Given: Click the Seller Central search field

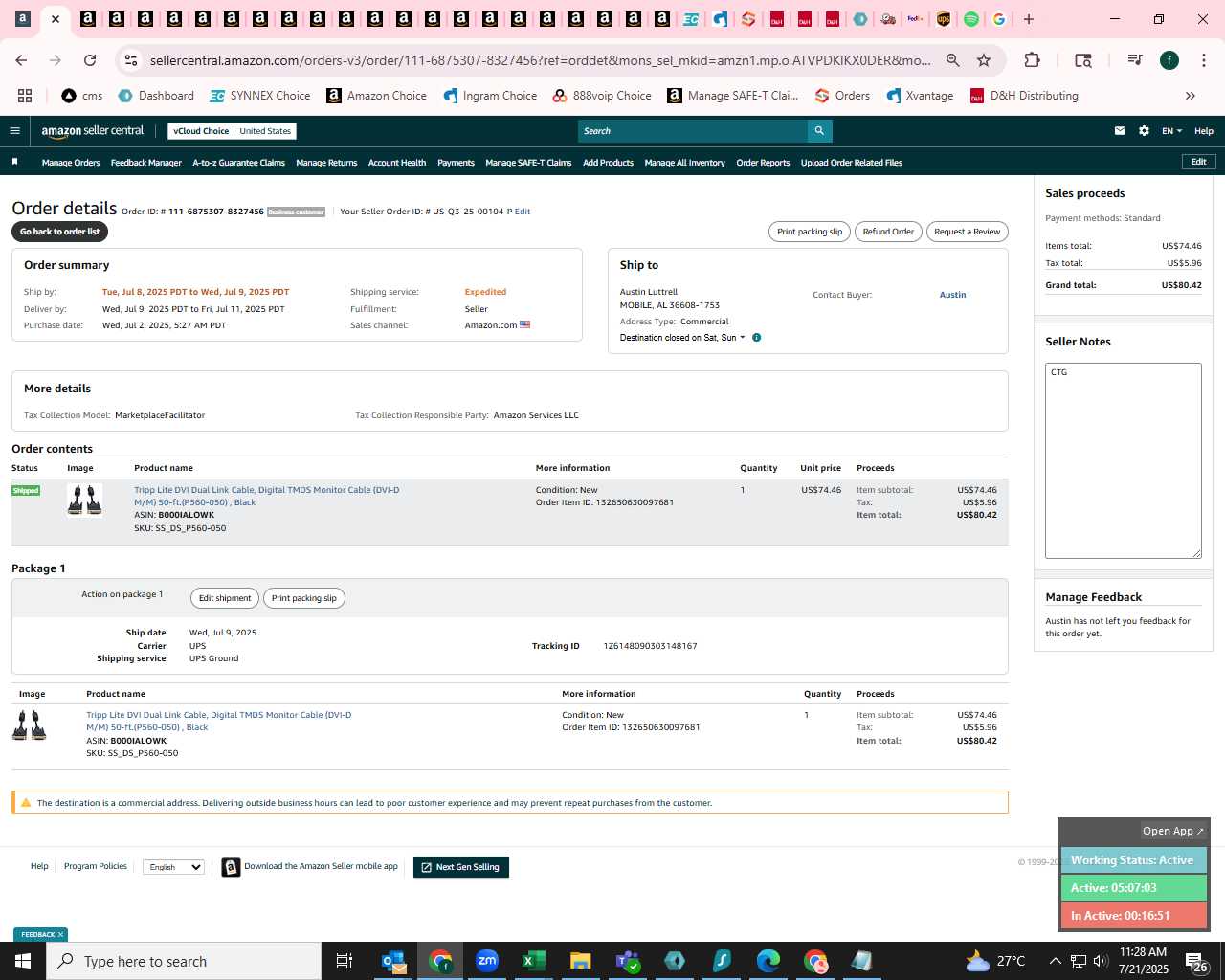Looking at the screenshot, I should pyautogui.click(x=693, y=131).
